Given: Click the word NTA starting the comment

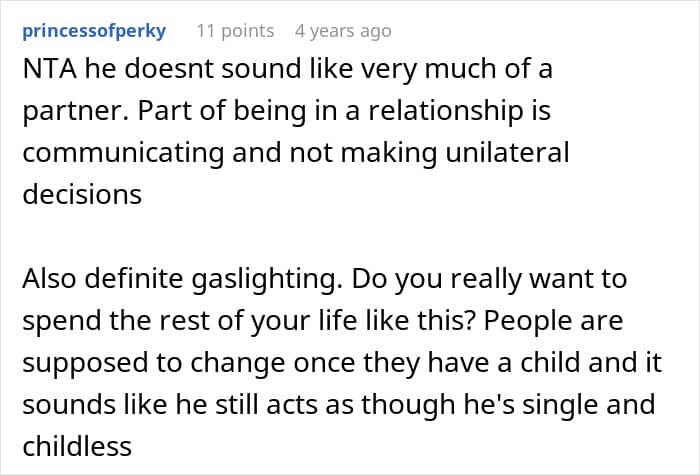Looking at the screenshot, I should [50, 69].
